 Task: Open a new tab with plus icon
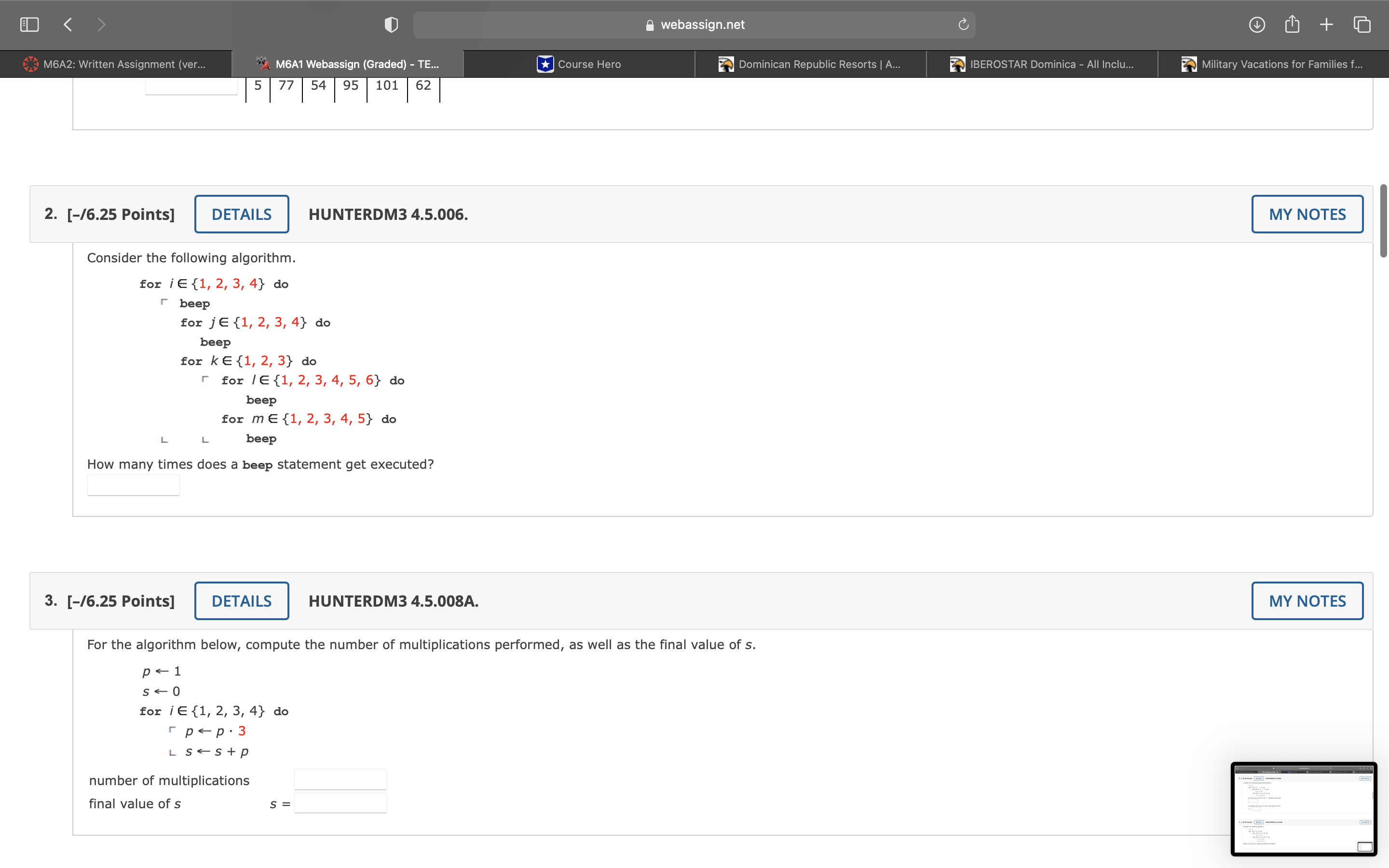pyautogui.click(x=1326, y=25)
